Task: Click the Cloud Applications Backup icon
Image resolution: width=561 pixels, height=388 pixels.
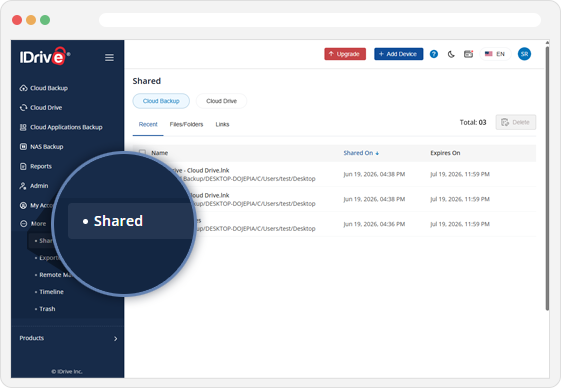Action: 23,127
